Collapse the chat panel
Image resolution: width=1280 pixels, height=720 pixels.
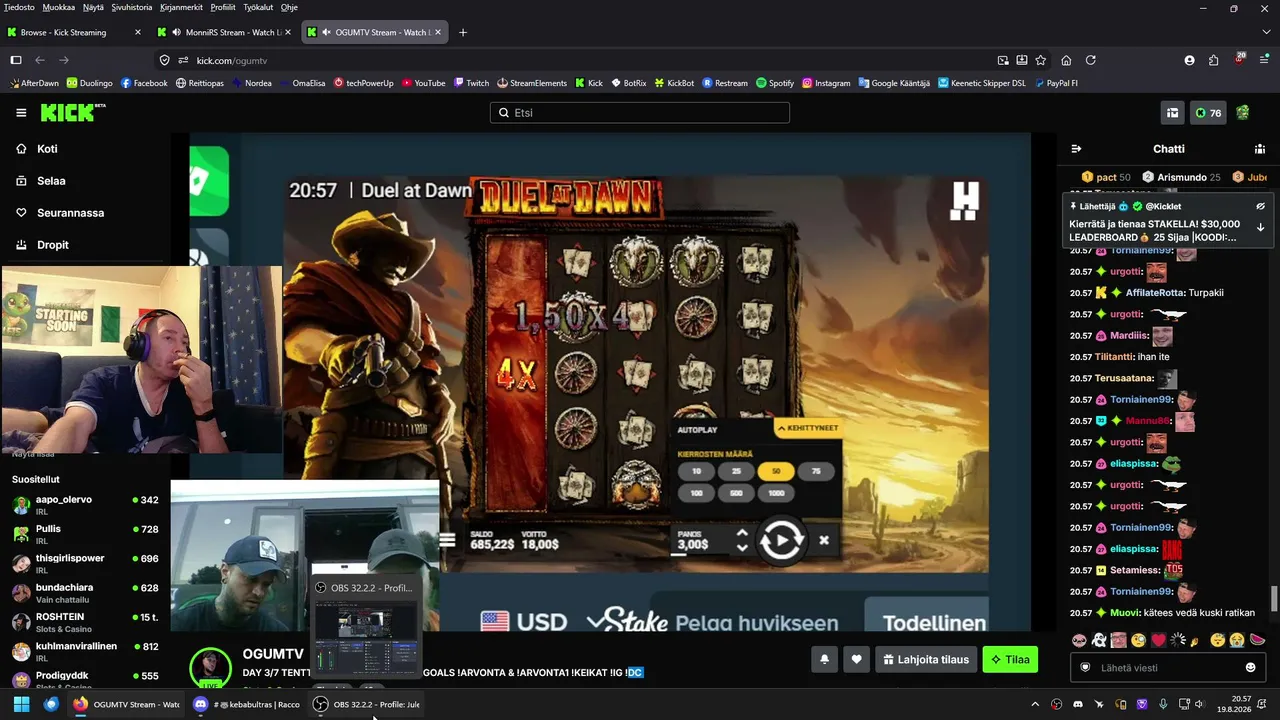coord(1076,149)
